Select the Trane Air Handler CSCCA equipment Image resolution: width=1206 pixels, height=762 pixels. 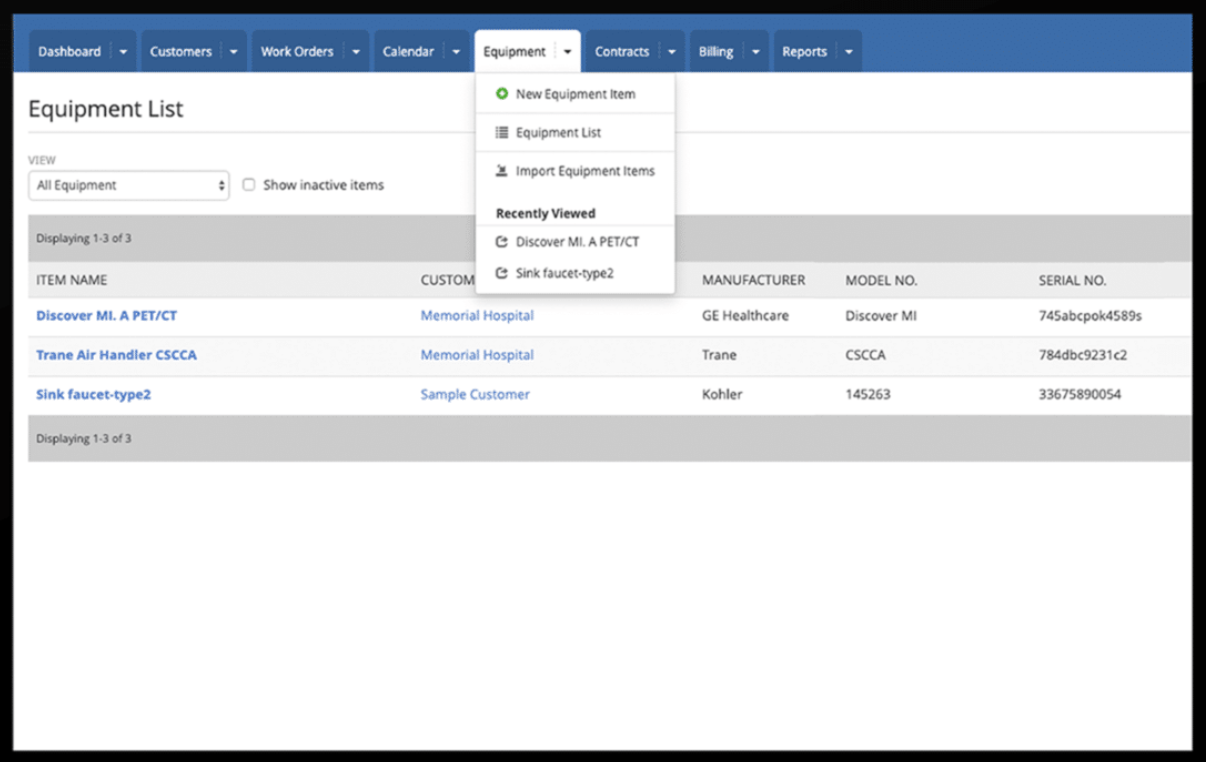point(116,355)
